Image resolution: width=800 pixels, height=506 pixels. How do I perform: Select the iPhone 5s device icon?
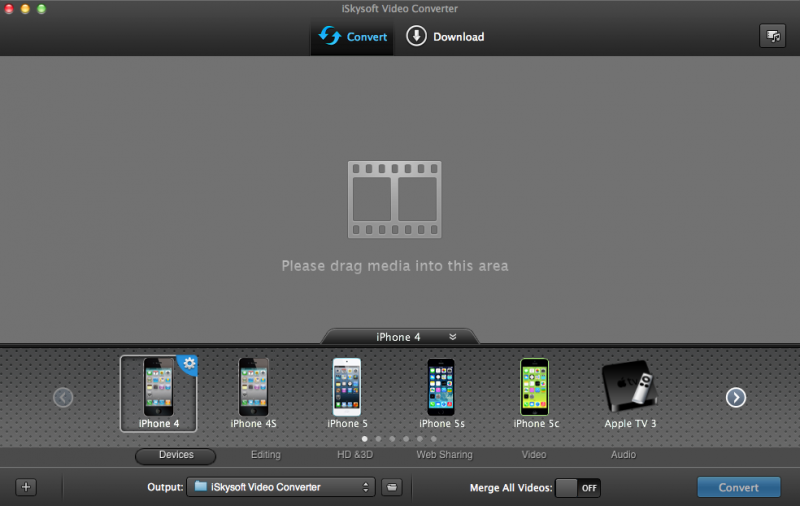coord(441,388)
